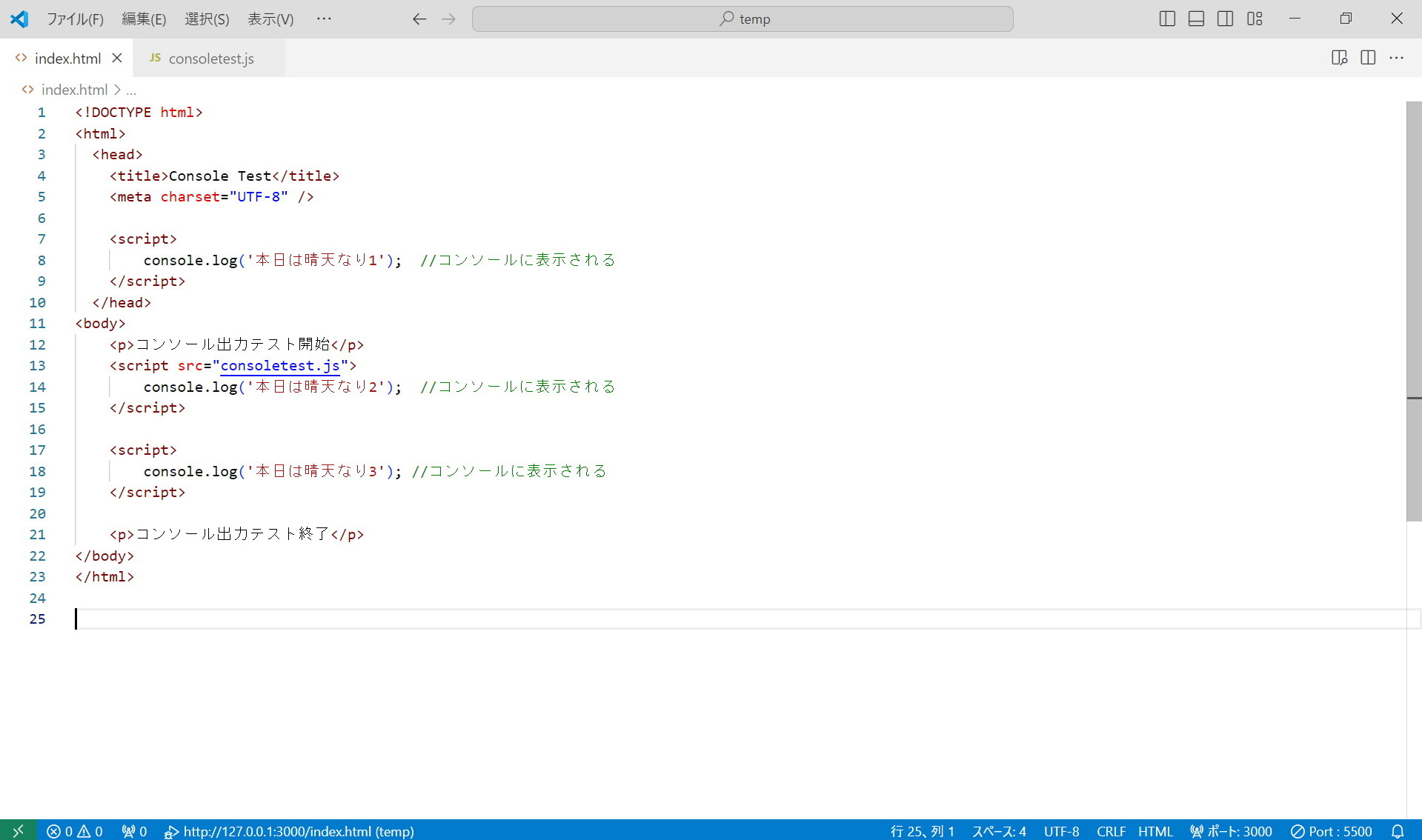Screen dimensions: 1422x840
Task: Click the コンソール出力テスト開始 paragraph line
Action: [x=237, y=345]
